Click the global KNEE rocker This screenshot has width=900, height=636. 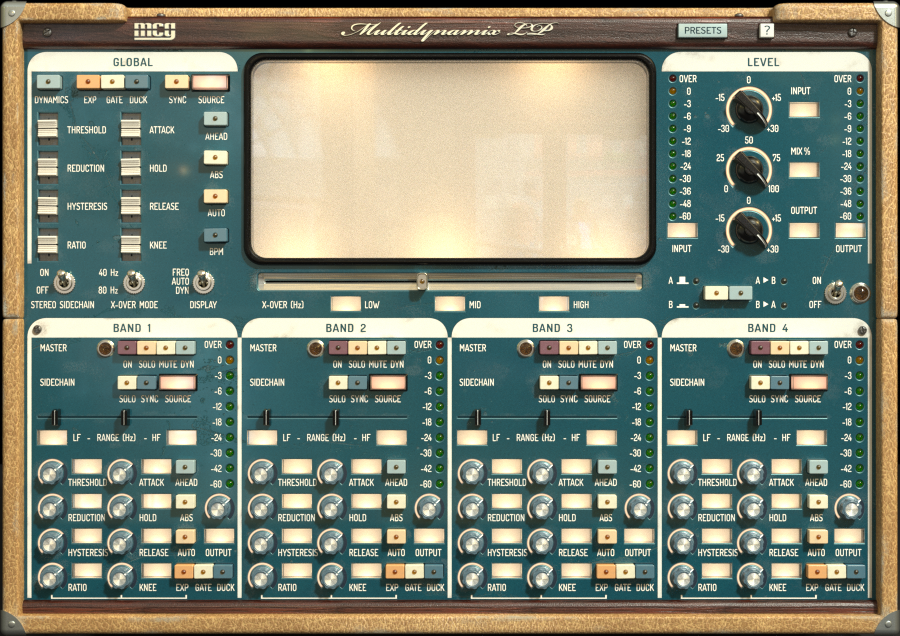pyautogui.click(x=131, y=244)
